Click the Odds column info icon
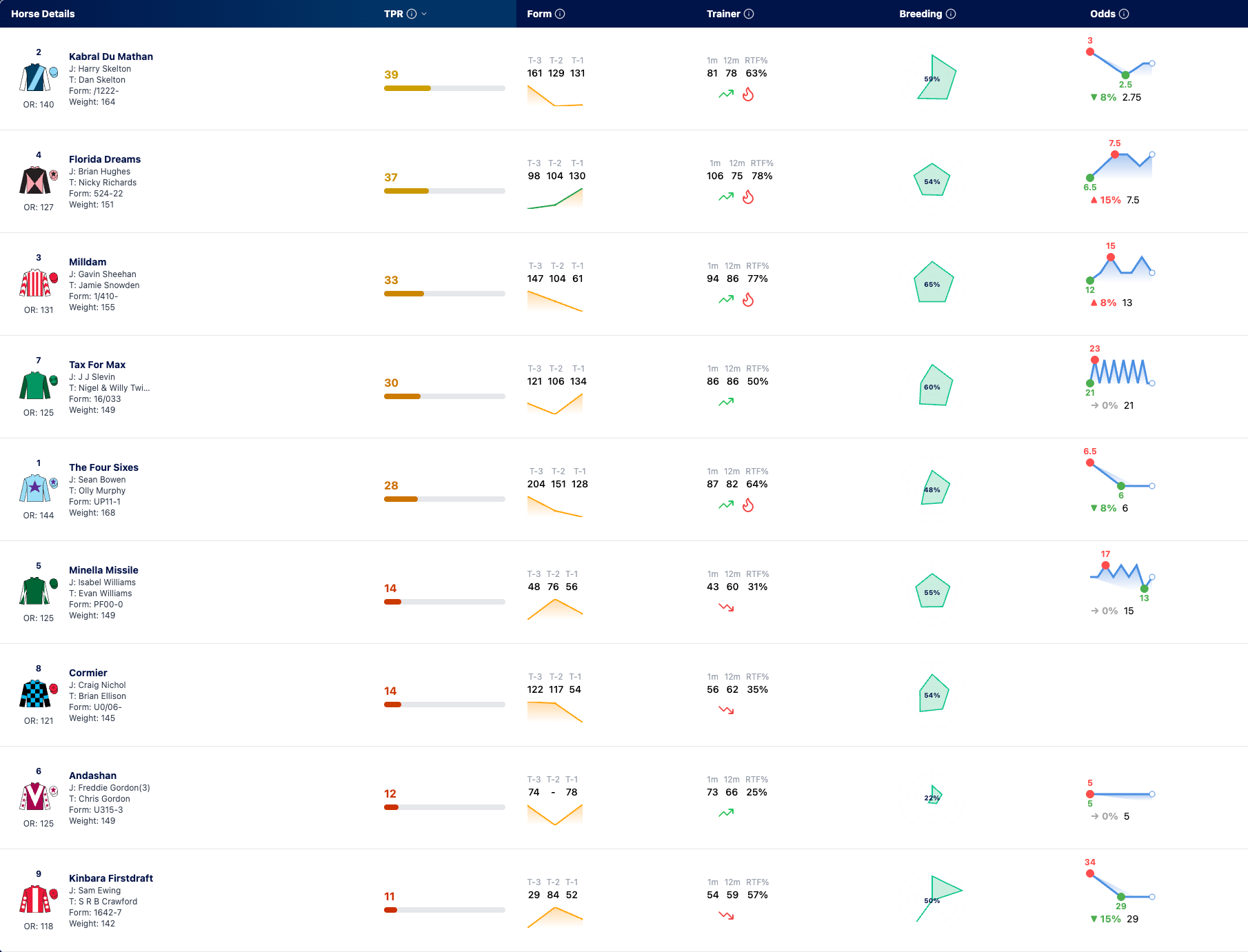The width and height of the screenshot is (1248, 952). pyautogui.click(x=1124, y=14)
